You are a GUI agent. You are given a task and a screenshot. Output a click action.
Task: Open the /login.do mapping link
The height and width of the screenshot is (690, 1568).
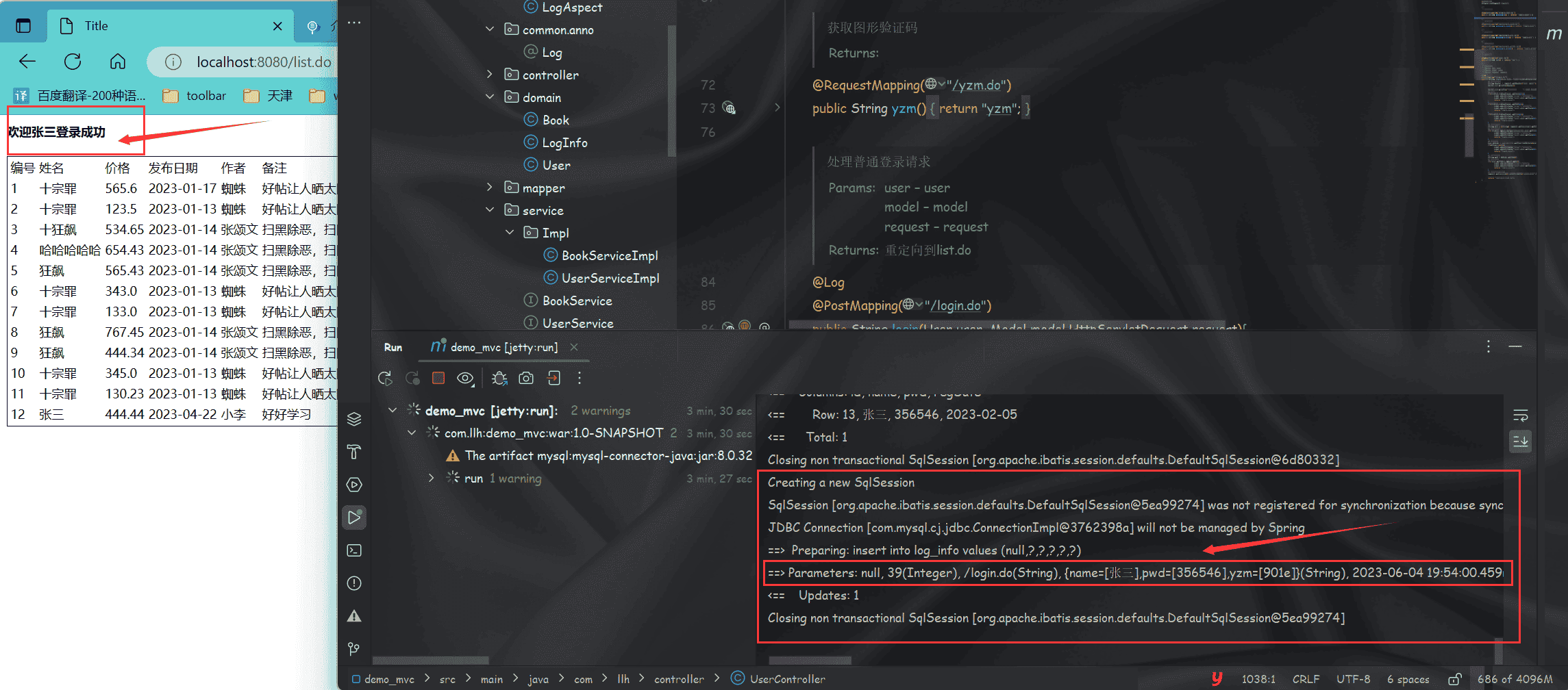coord(957,305)
